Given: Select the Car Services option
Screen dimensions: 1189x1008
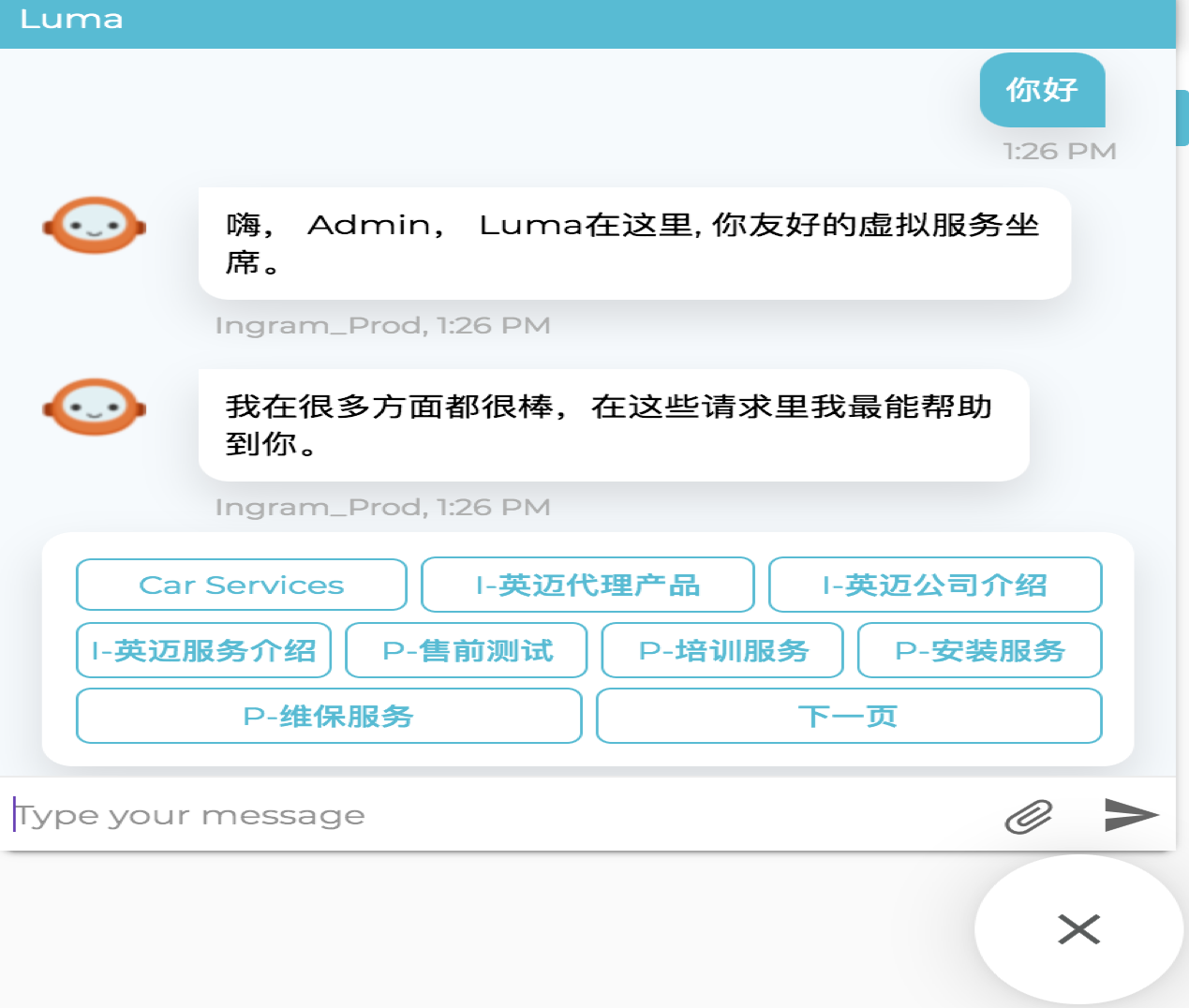Looking at the screenshot, I should [241, 585].
